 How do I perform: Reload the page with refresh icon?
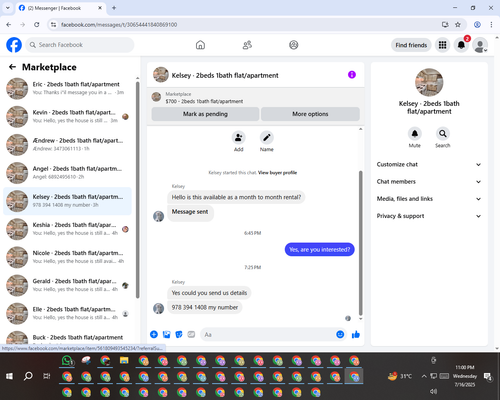coord(37,25)
